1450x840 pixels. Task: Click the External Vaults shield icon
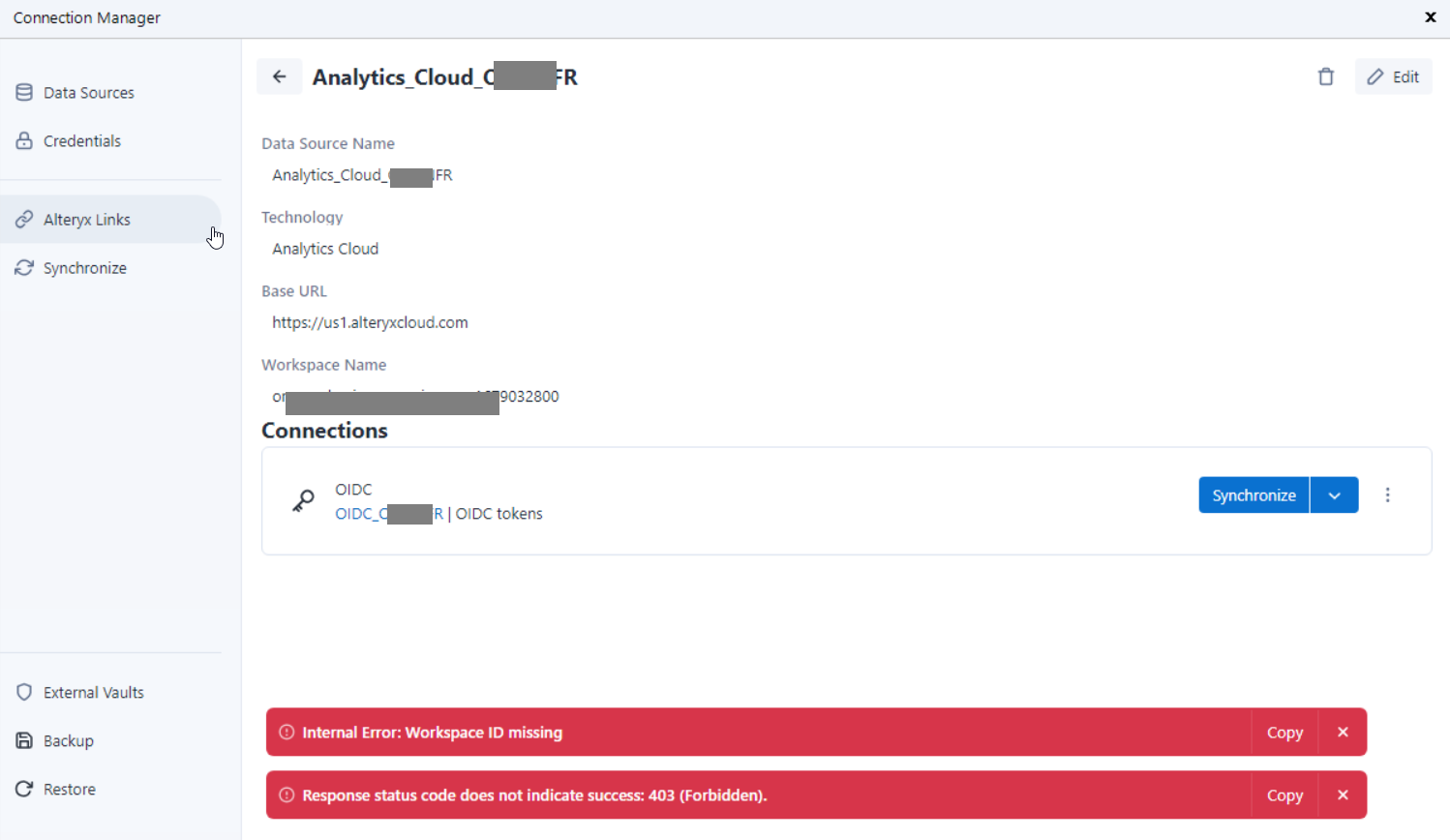pos(24,692)
